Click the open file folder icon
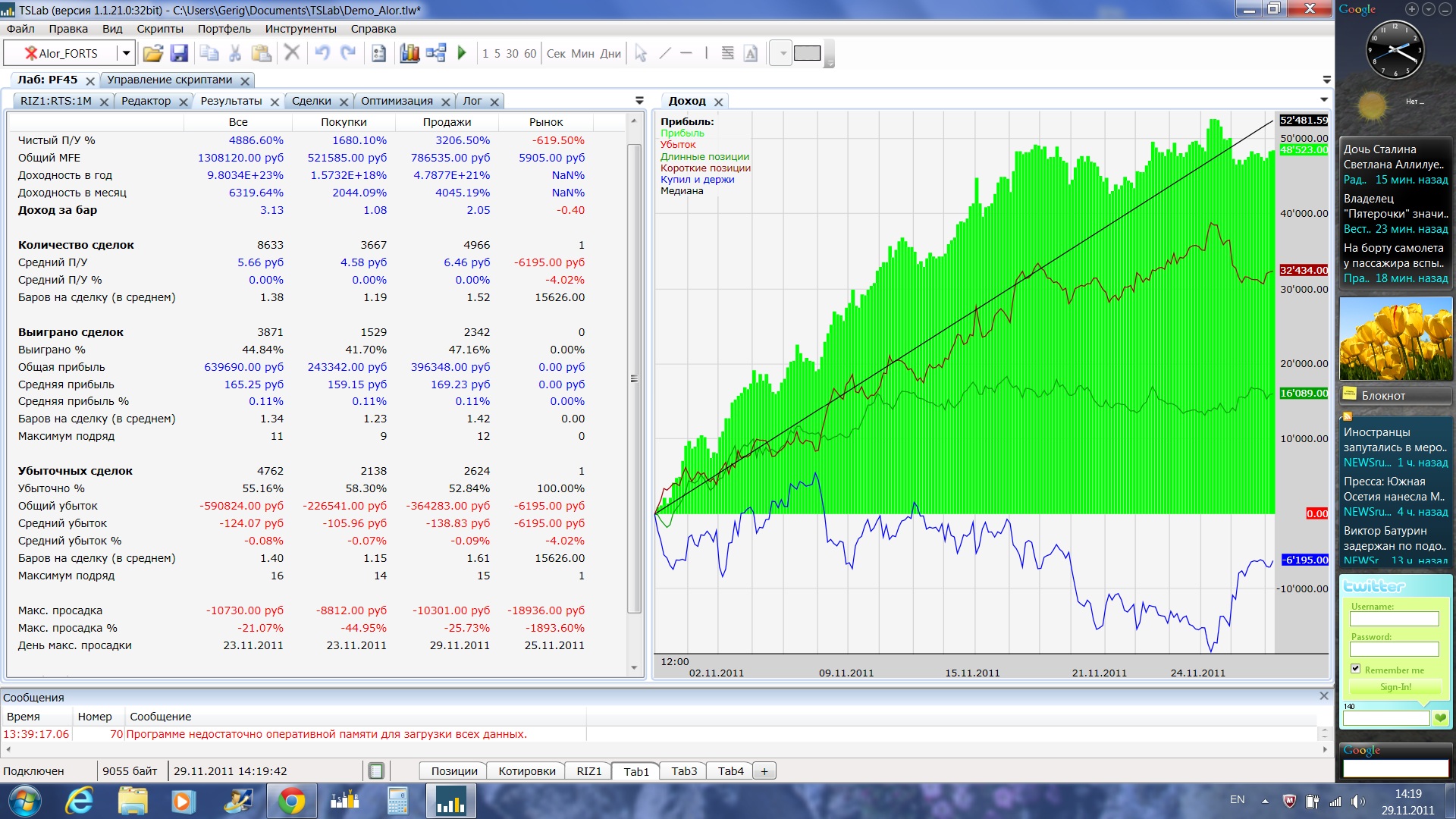 click(152, 53)
